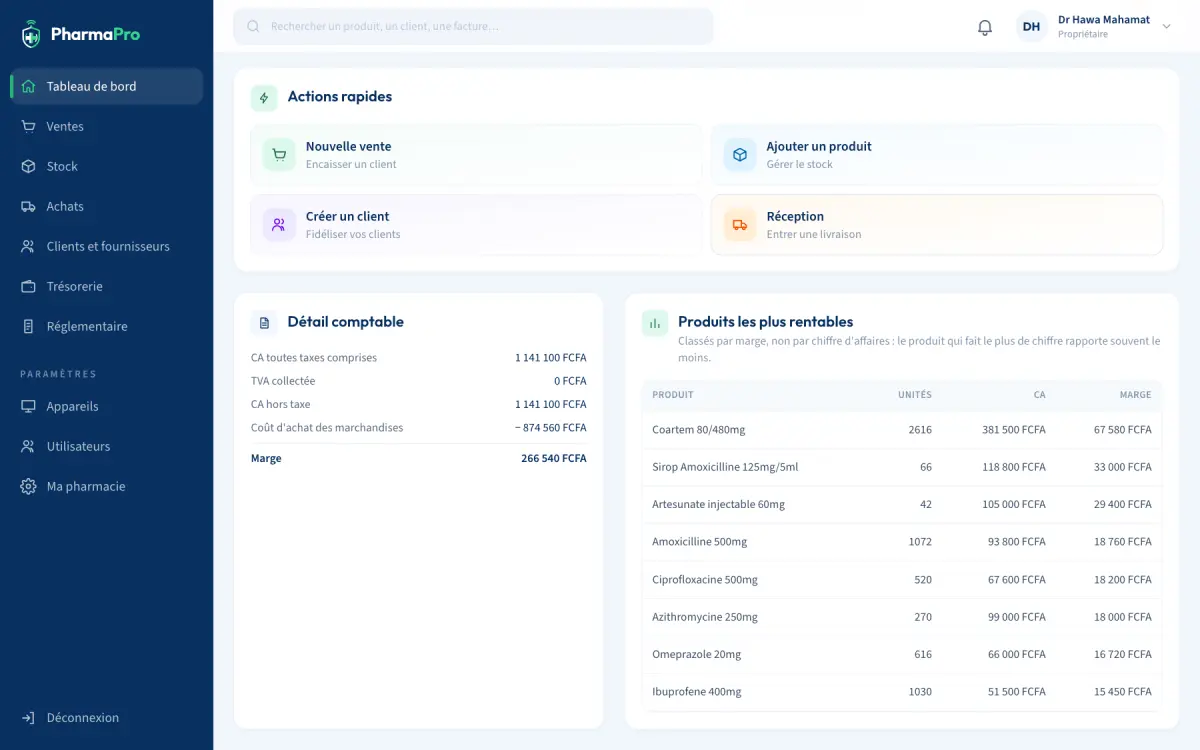Click the Stock box icon in sidebar
The width and height of the screenshot is (1200, 750).
[28, 166]
